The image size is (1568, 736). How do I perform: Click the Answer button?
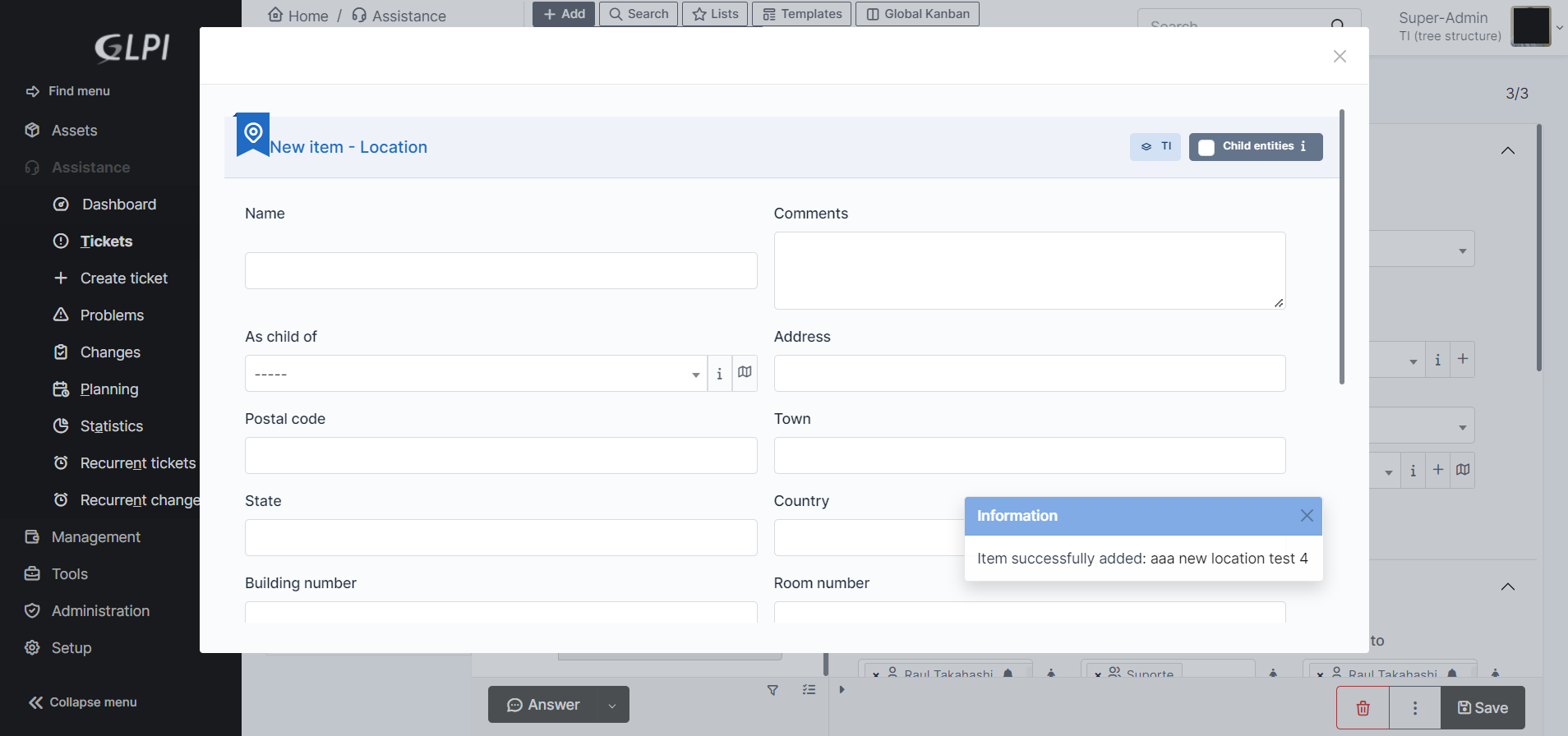[542, 705]
